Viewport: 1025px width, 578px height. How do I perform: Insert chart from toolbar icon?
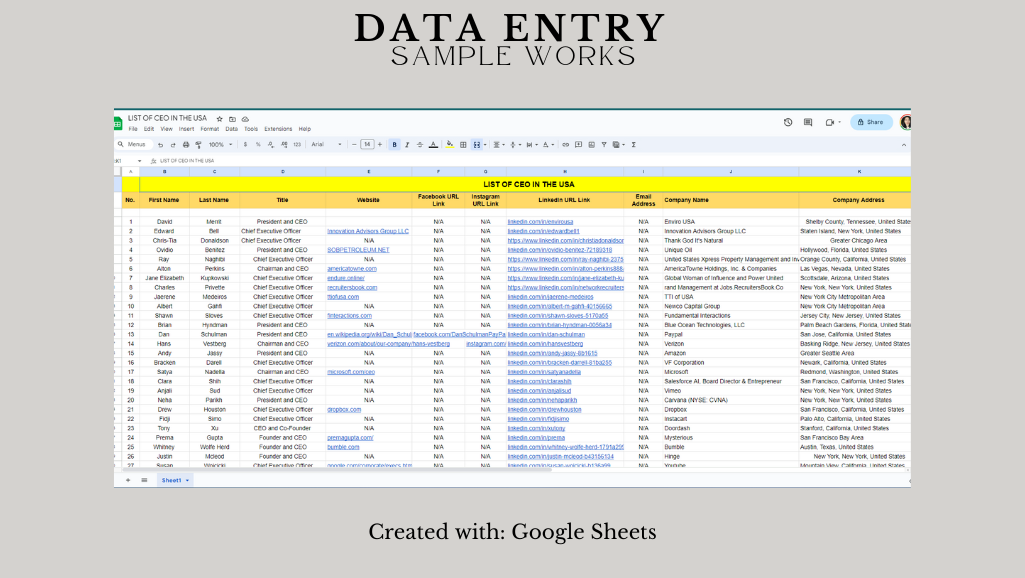click(591, 144)
